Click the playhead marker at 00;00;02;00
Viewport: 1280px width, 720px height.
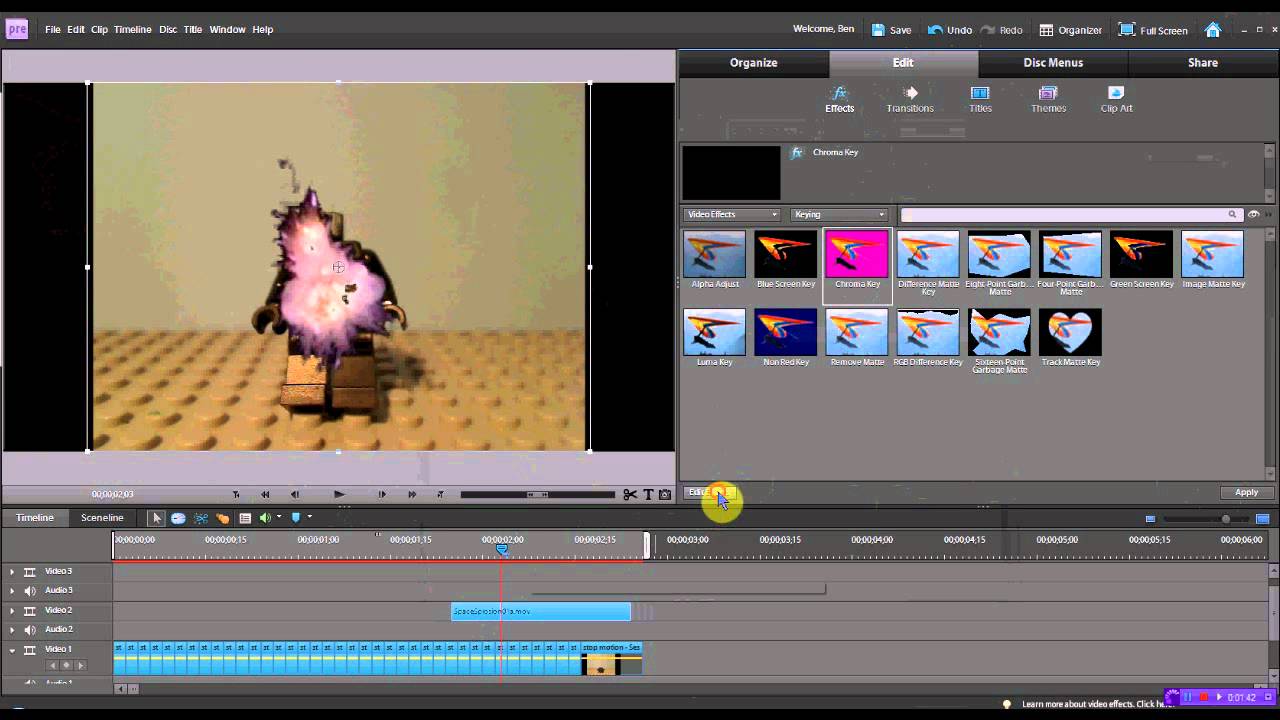[502, 548]
